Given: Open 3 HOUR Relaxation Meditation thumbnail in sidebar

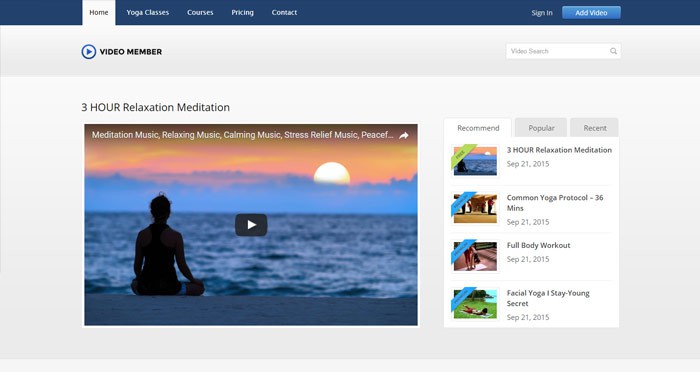Looking at the screenshot, I should 475,161.
